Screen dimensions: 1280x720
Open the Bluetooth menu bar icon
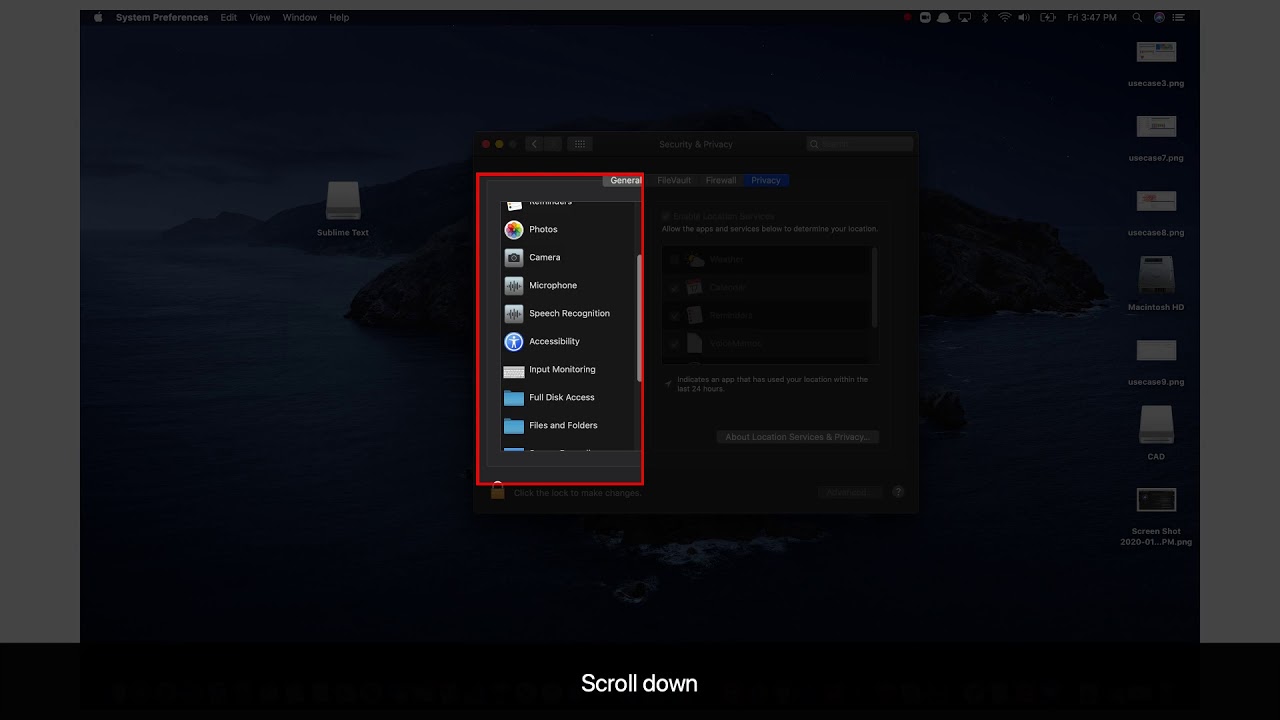[984, 17]
